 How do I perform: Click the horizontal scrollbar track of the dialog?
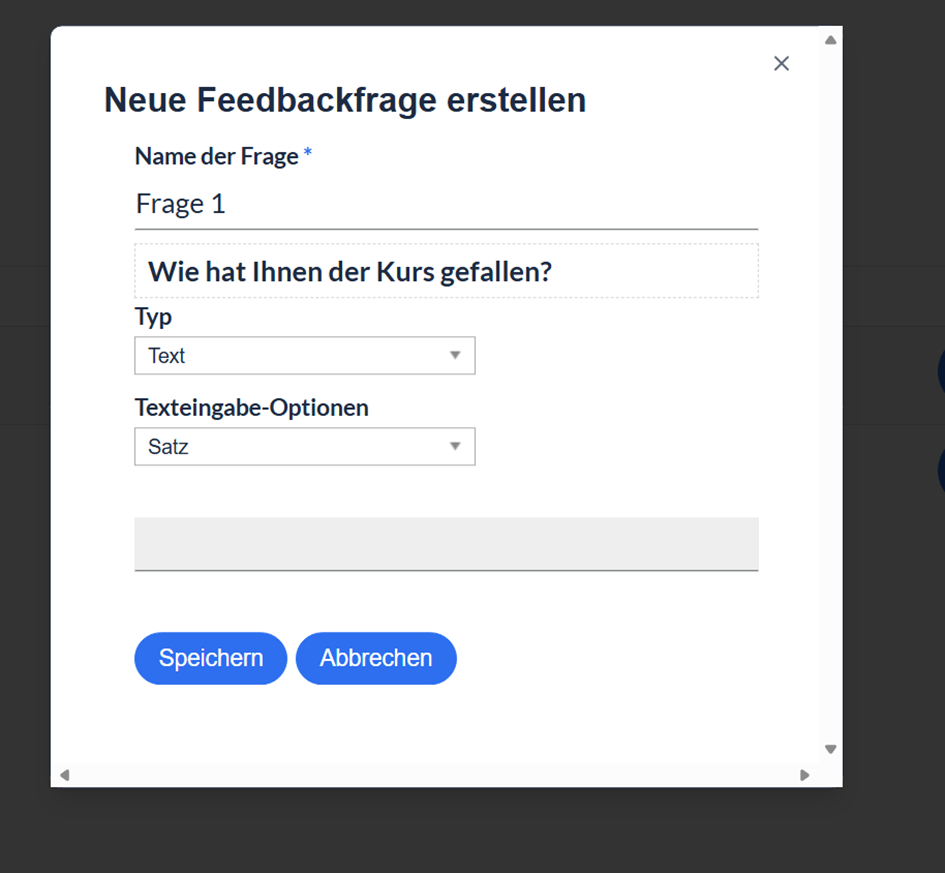(x=434, y=775)
